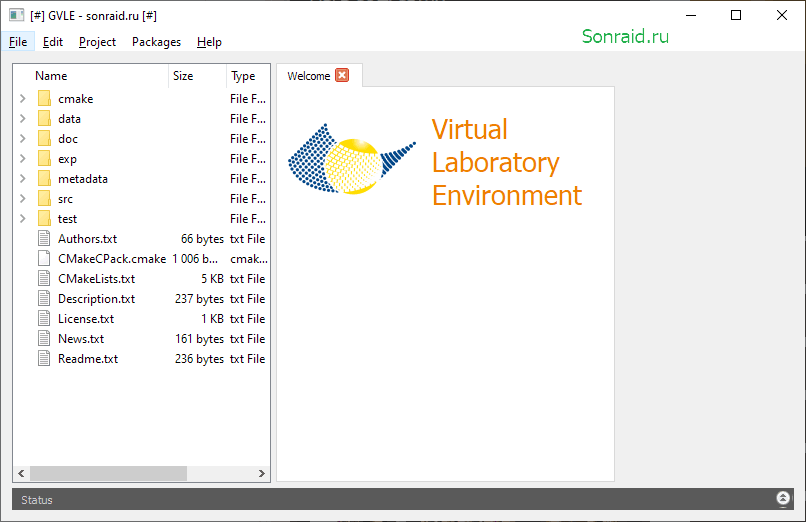Select the cmake folder name

click(76, 99)
